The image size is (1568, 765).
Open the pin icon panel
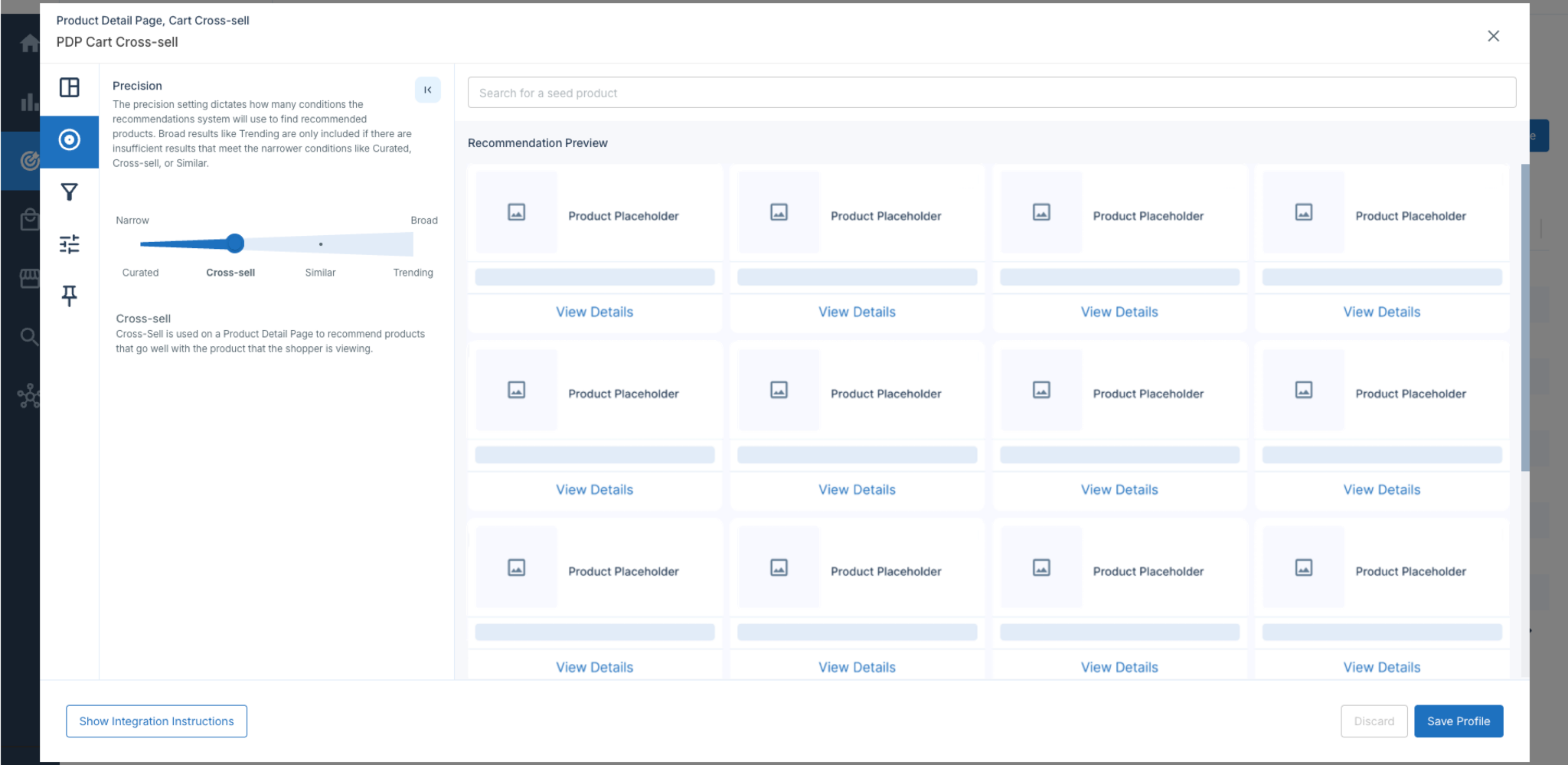pyautogui.click(x=70, y=296)
